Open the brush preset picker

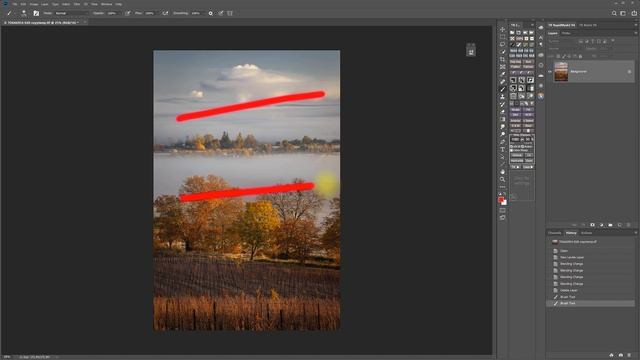click(x=24, y=13)
